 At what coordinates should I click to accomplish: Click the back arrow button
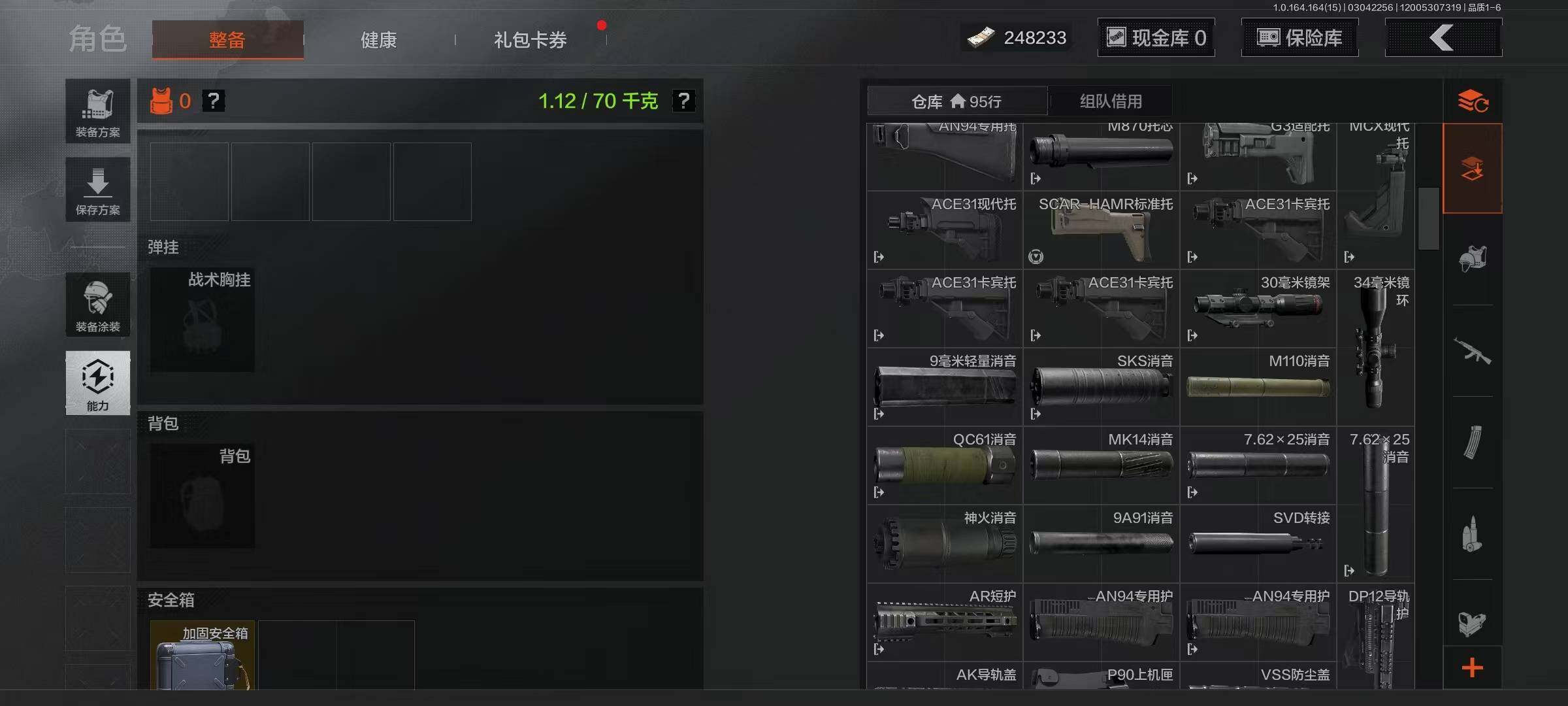[x=1443, y=37]
